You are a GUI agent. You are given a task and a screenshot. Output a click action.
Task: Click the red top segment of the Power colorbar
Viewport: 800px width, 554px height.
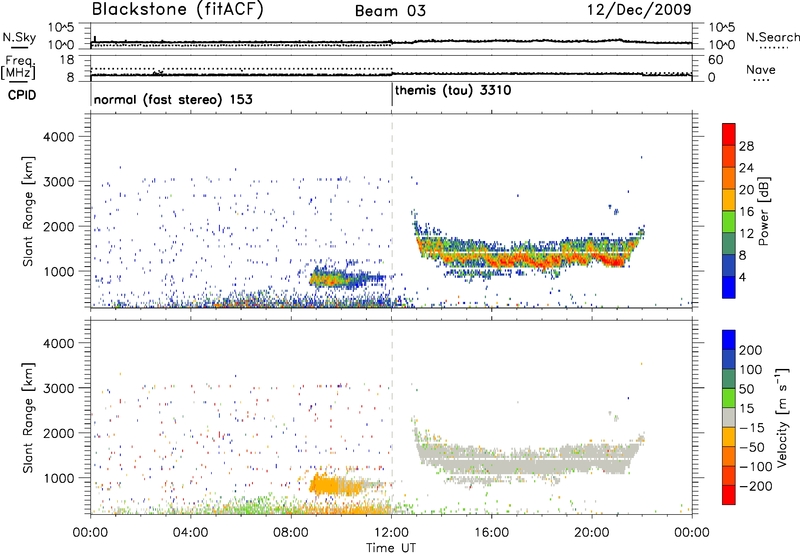click(x=729, y=134)
